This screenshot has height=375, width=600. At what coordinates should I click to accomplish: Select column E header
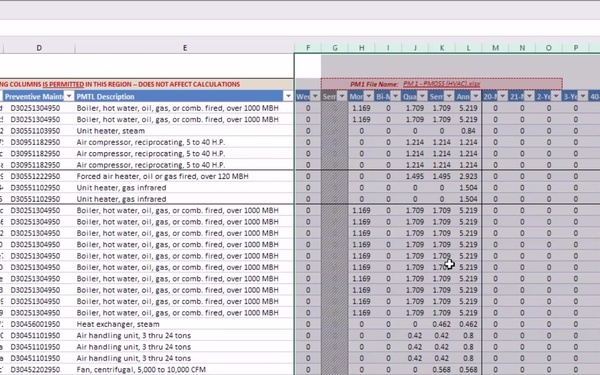[185, 48]
